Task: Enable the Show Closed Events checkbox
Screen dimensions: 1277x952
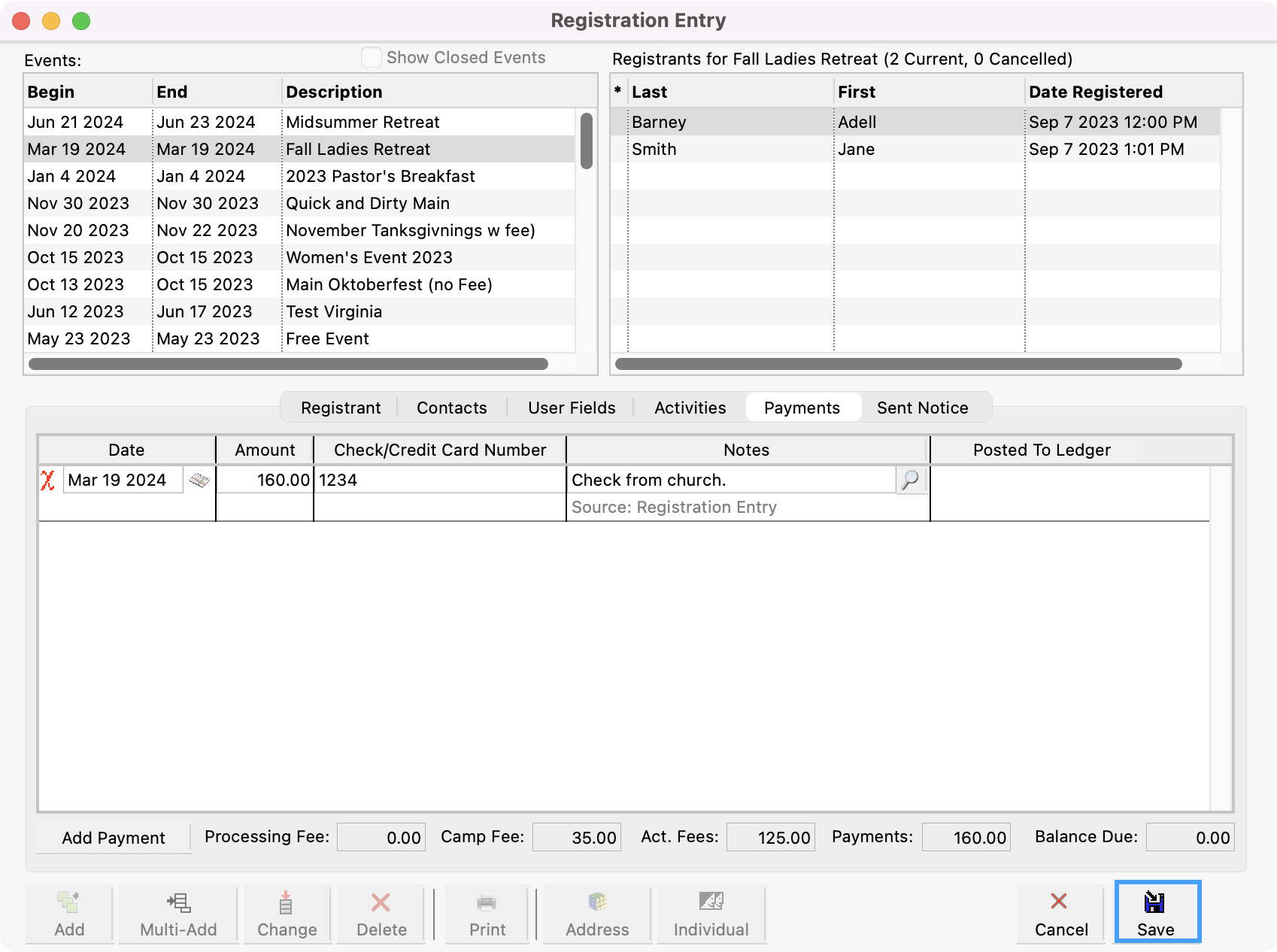Action: (372, 58)
